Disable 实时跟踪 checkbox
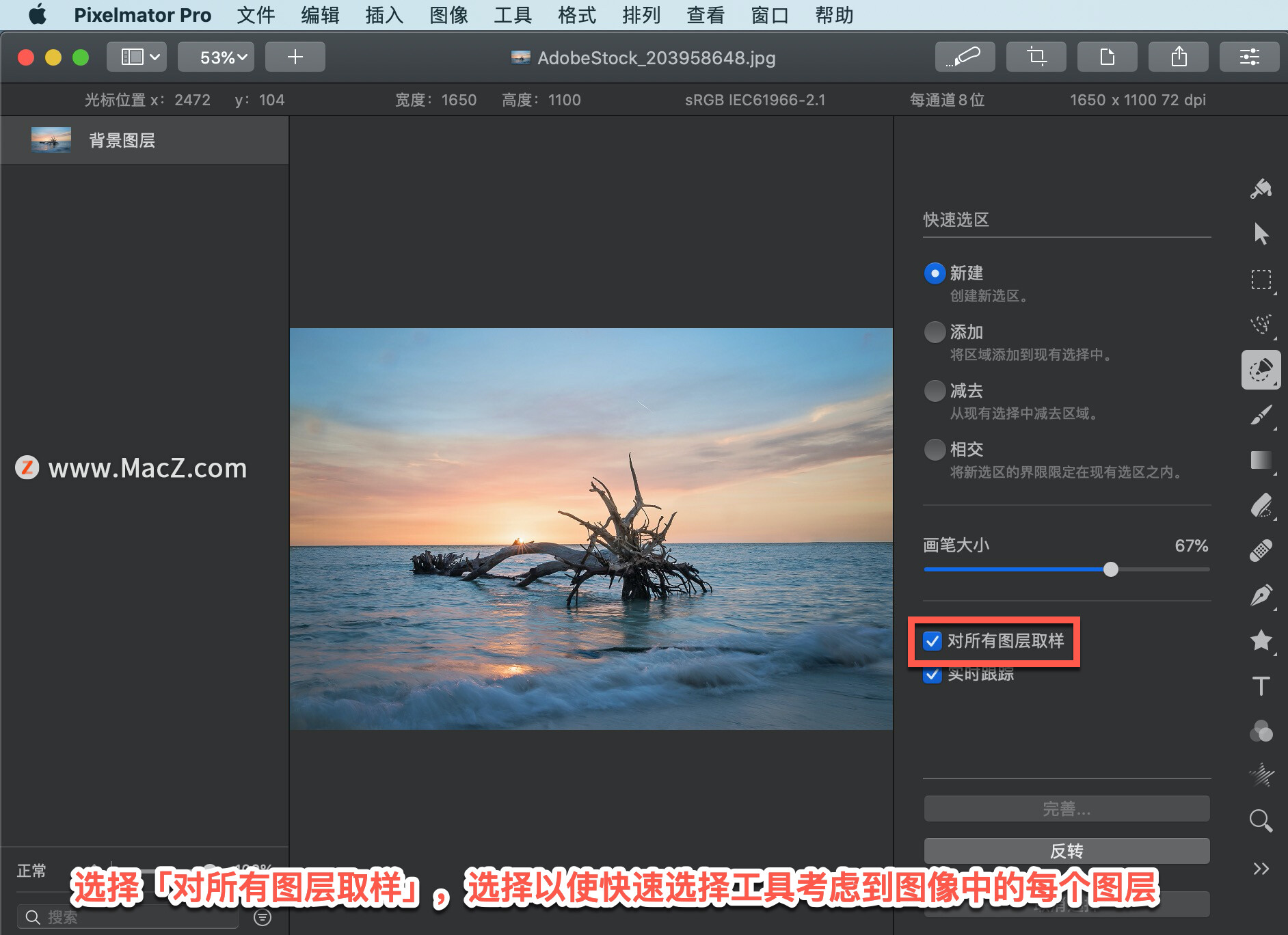 coord(933,675)
